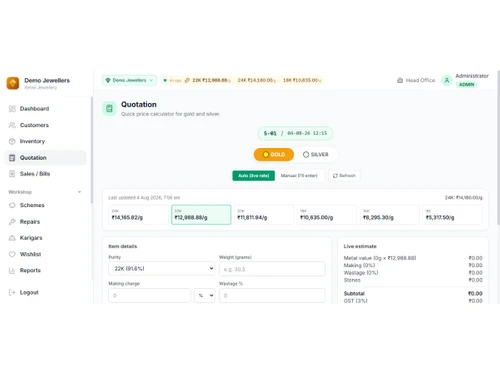Select the GOLD metal option
500x375 pixels.
point(274,154)
